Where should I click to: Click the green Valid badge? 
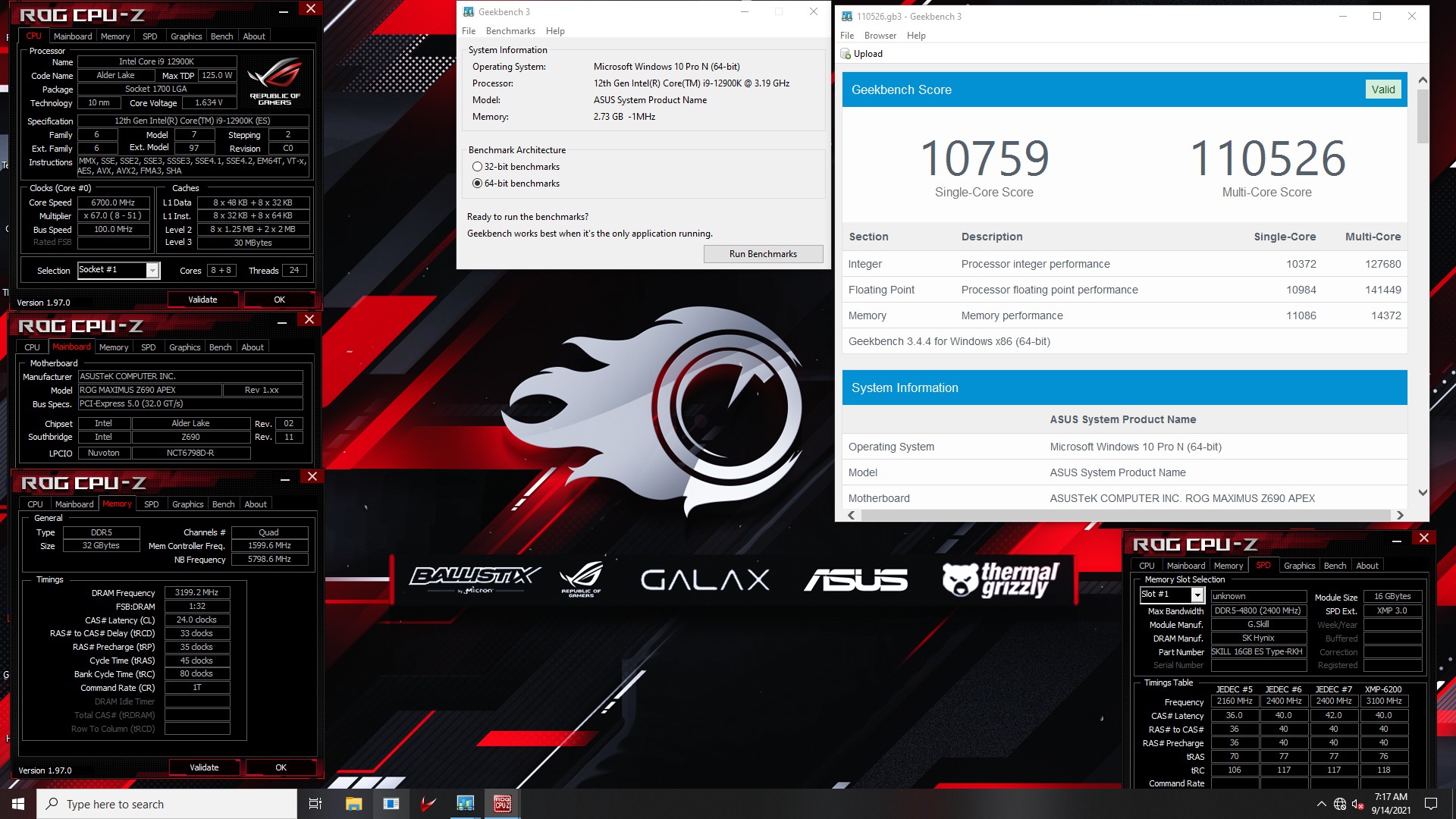click(x=1383, y=89)
